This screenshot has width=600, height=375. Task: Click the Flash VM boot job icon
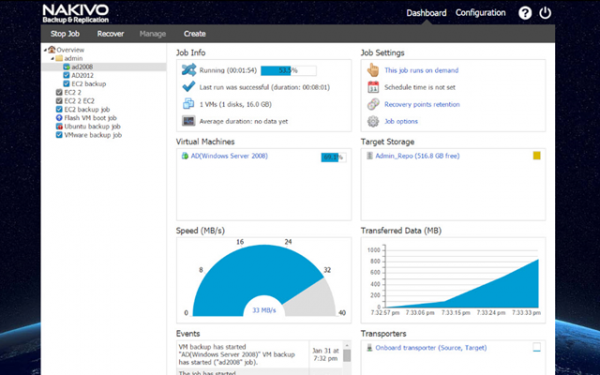59,118
